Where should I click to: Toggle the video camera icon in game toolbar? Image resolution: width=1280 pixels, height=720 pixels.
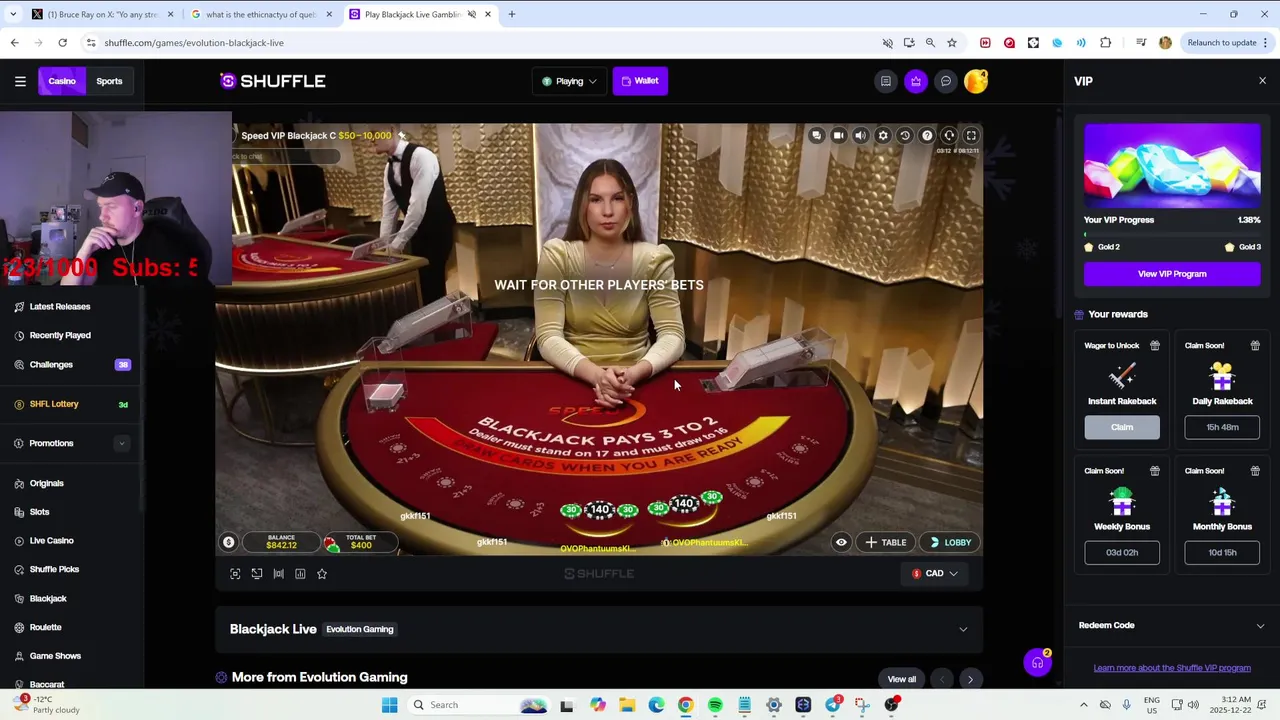tap(838, 135)
